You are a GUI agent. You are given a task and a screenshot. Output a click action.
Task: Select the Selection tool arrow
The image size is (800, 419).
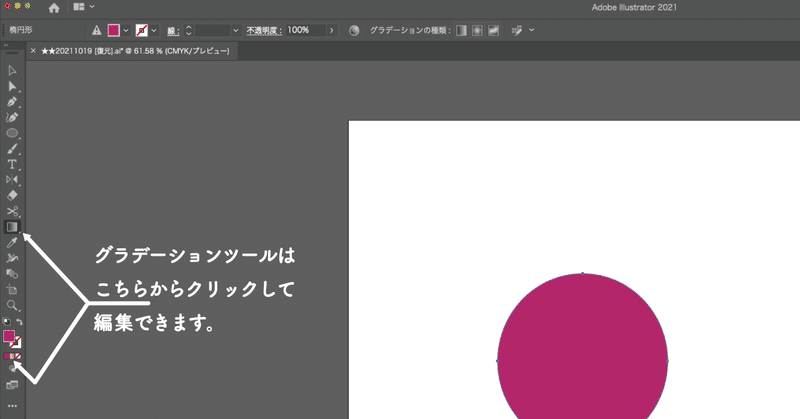(x=12, y=70)
